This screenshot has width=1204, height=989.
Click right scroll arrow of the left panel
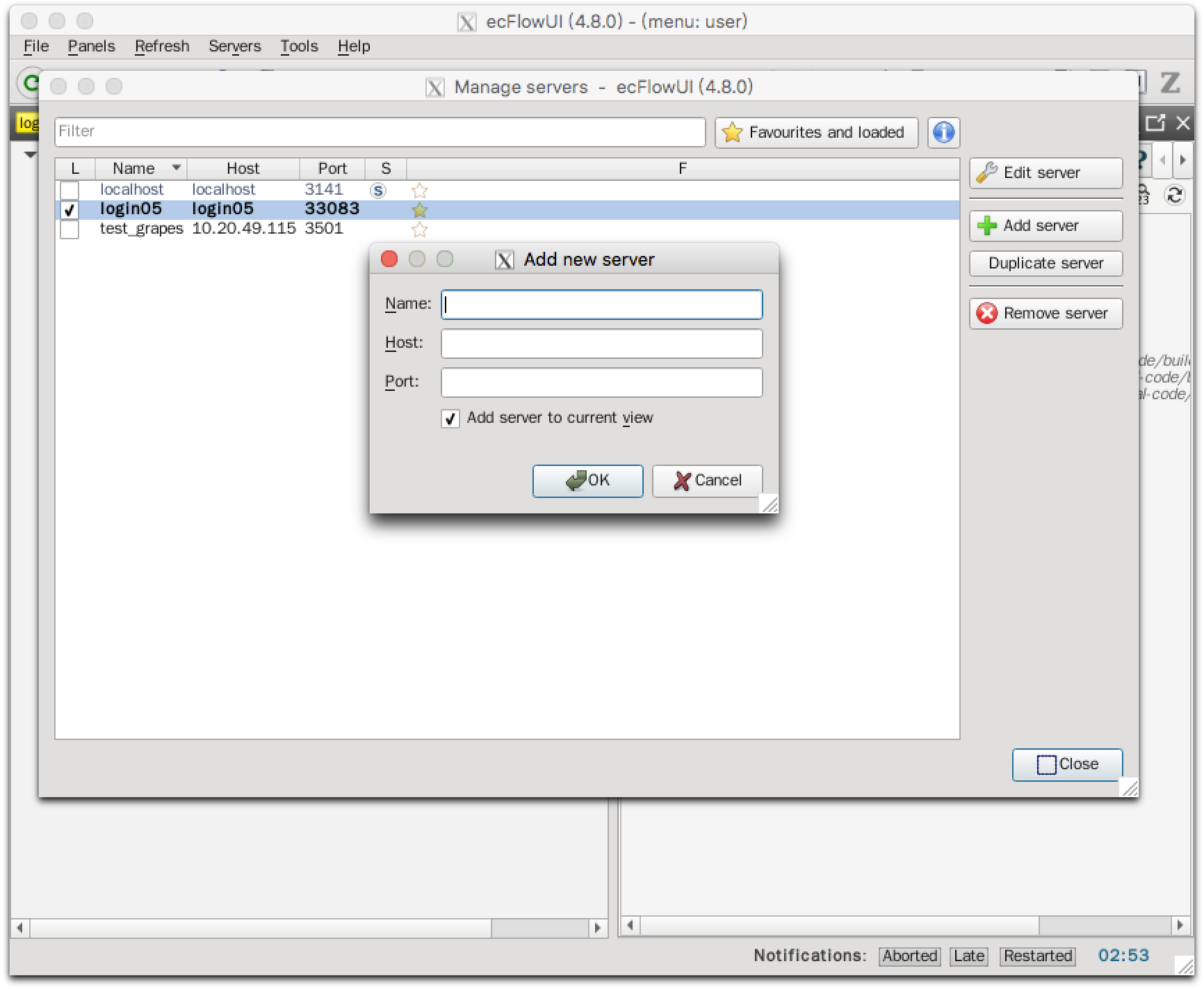[596, 927]
